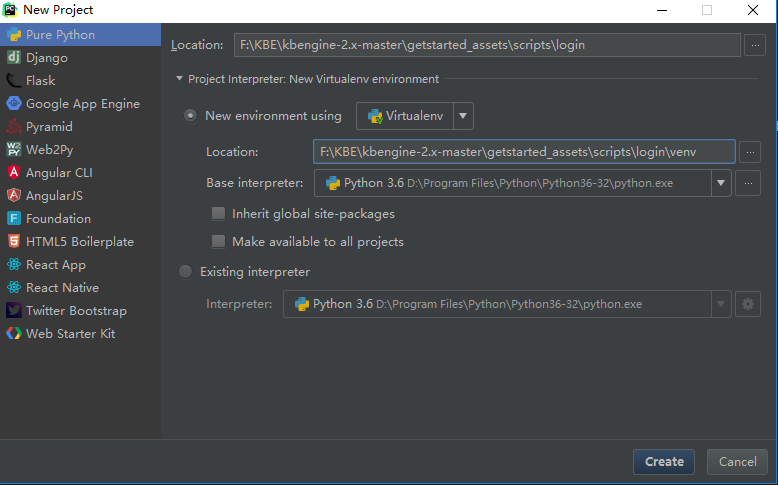Select the HTML5 Boilerplate icon
778x485 pixels.
(14, 242)
